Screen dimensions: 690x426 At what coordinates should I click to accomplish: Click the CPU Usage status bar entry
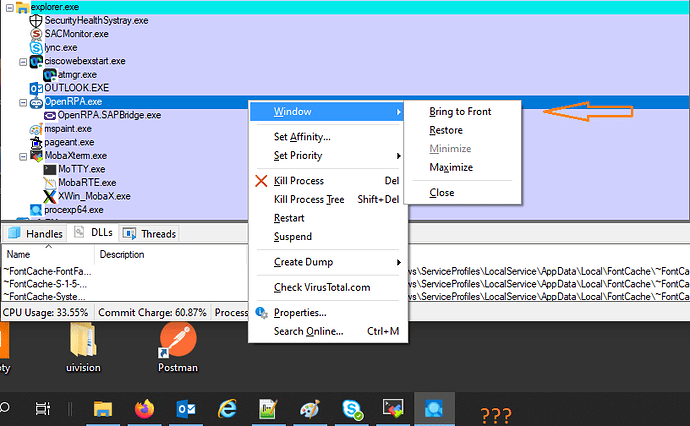coord(45,313)
